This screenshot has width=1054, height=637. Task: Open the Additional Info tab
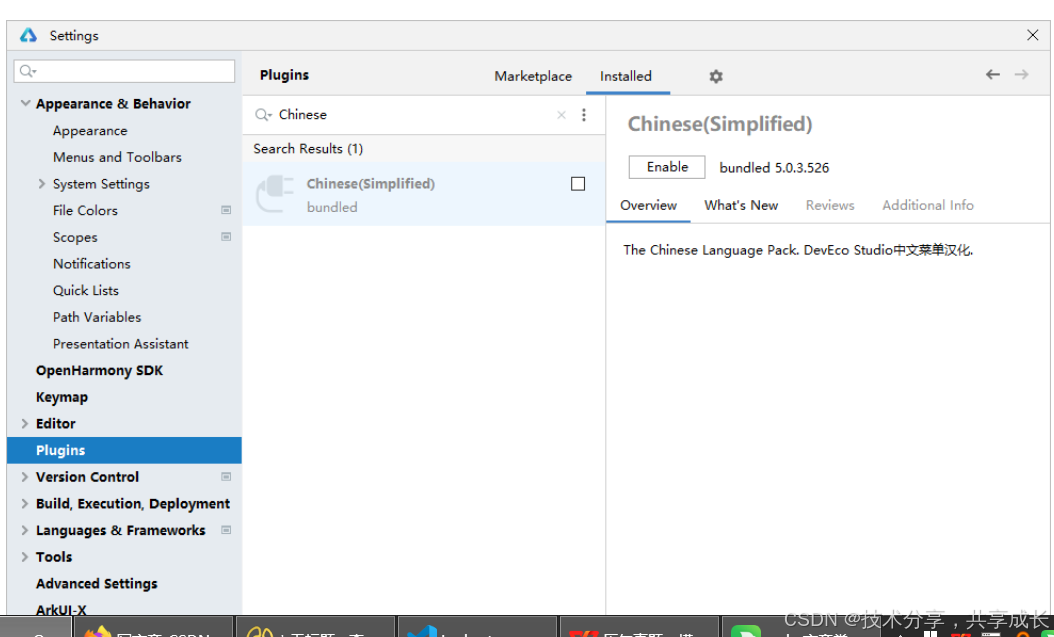928,205
